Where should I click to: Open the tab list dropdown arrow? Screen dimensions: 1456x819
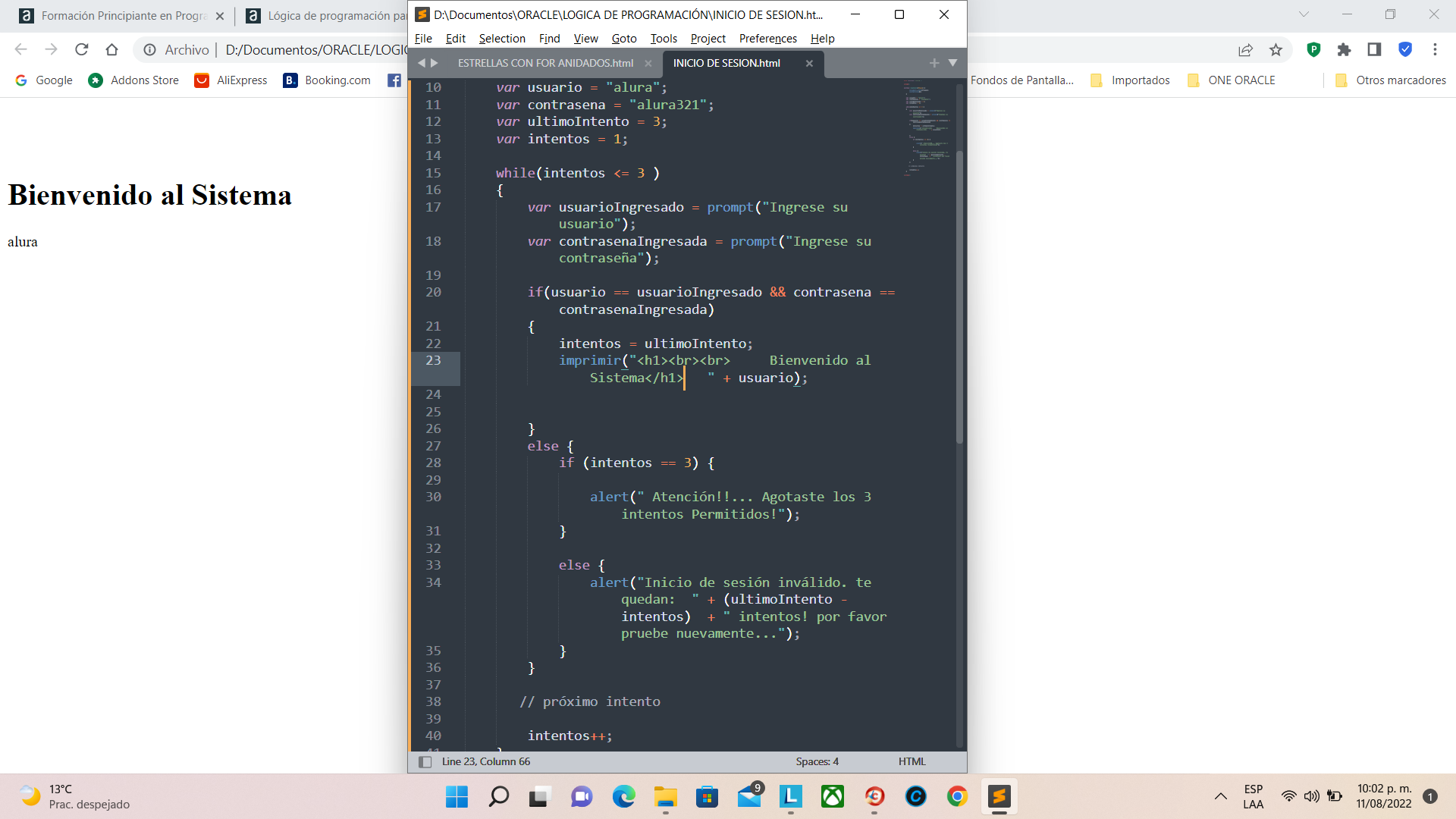click(952, 63)
